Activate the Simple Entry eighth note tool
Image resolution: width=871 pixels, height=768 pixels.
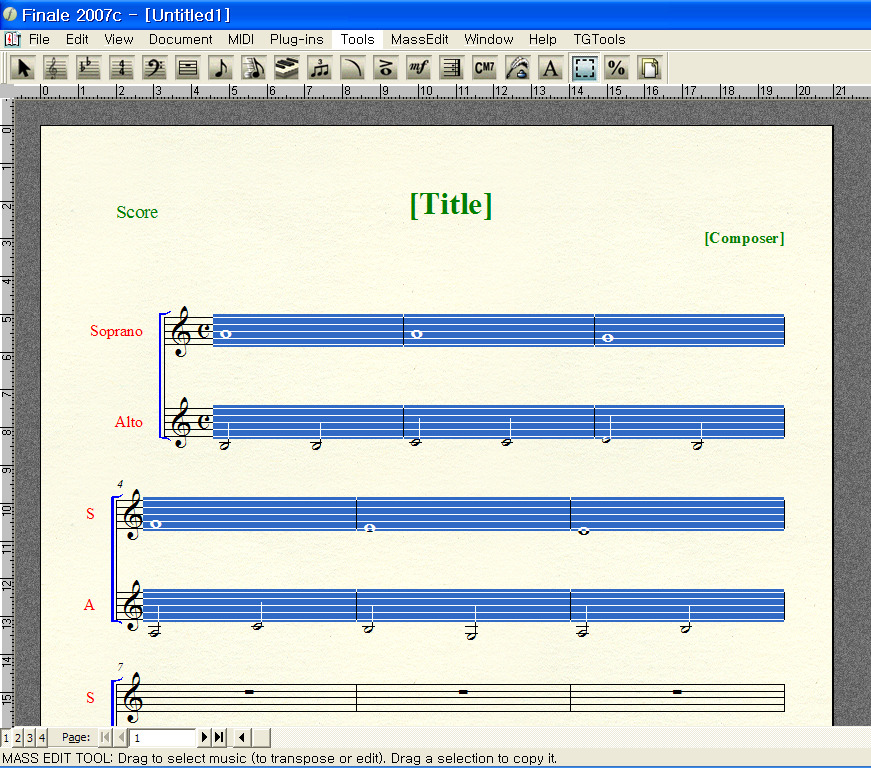(x=221, y=68)
